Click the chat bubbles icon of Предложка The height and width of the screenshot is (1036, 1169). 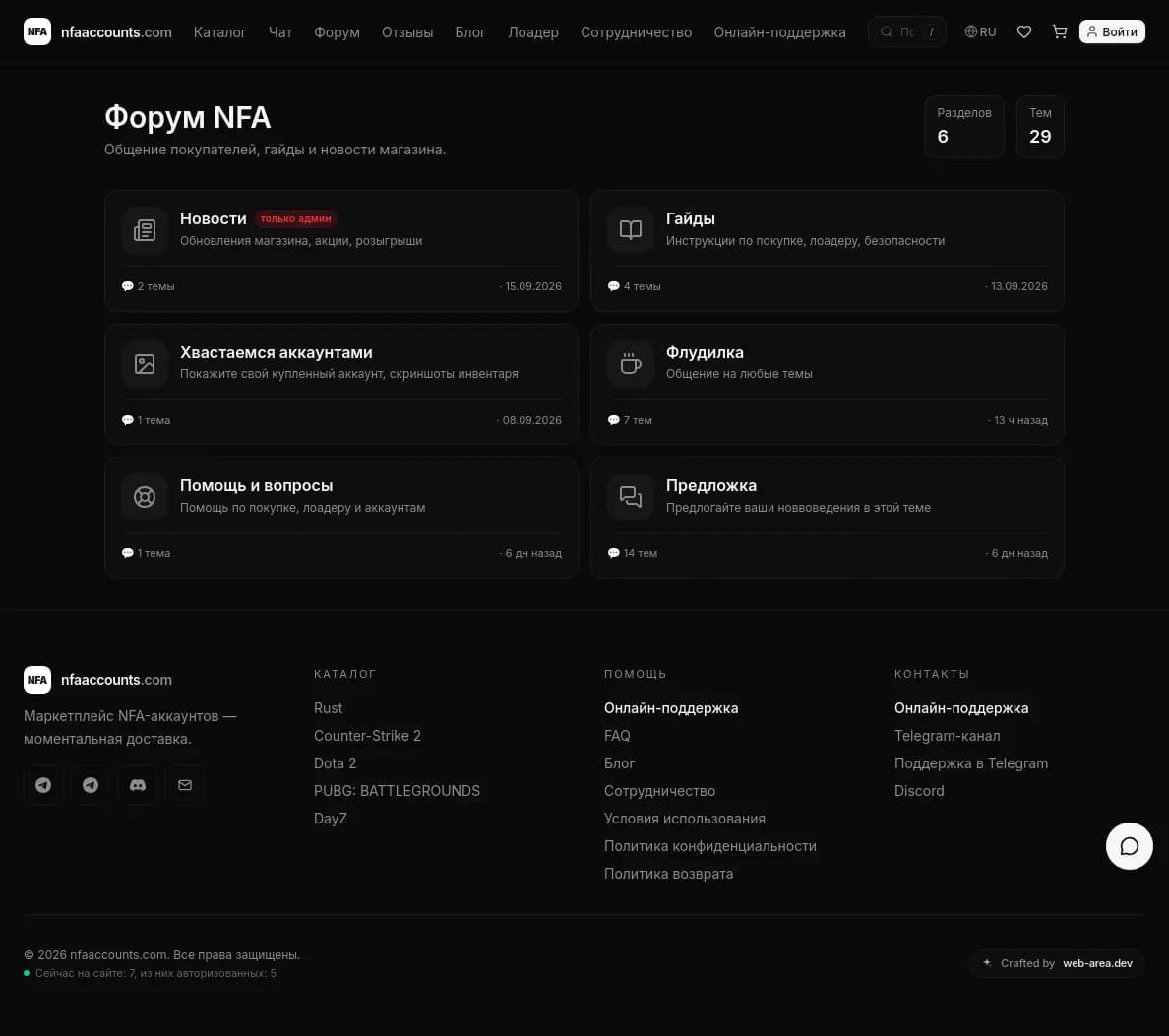click(631, 497)
